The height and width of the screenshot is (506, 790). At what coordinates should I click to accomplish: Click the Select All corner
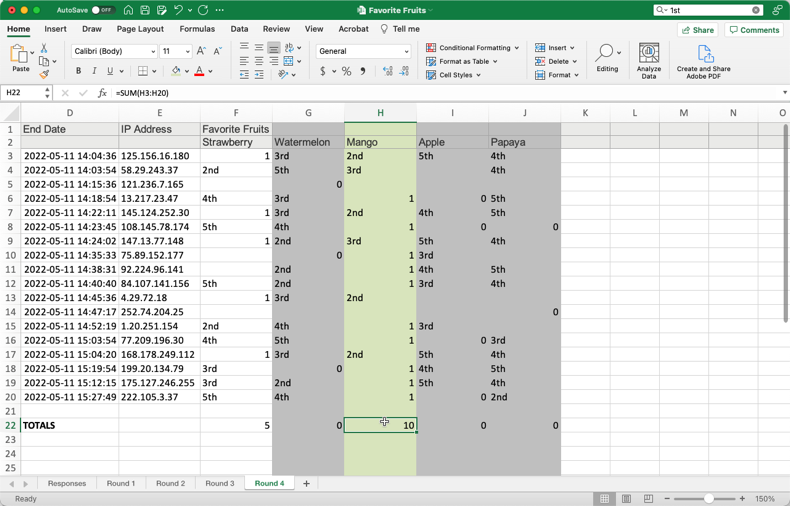pyautogui.click(x=10, y=113)
